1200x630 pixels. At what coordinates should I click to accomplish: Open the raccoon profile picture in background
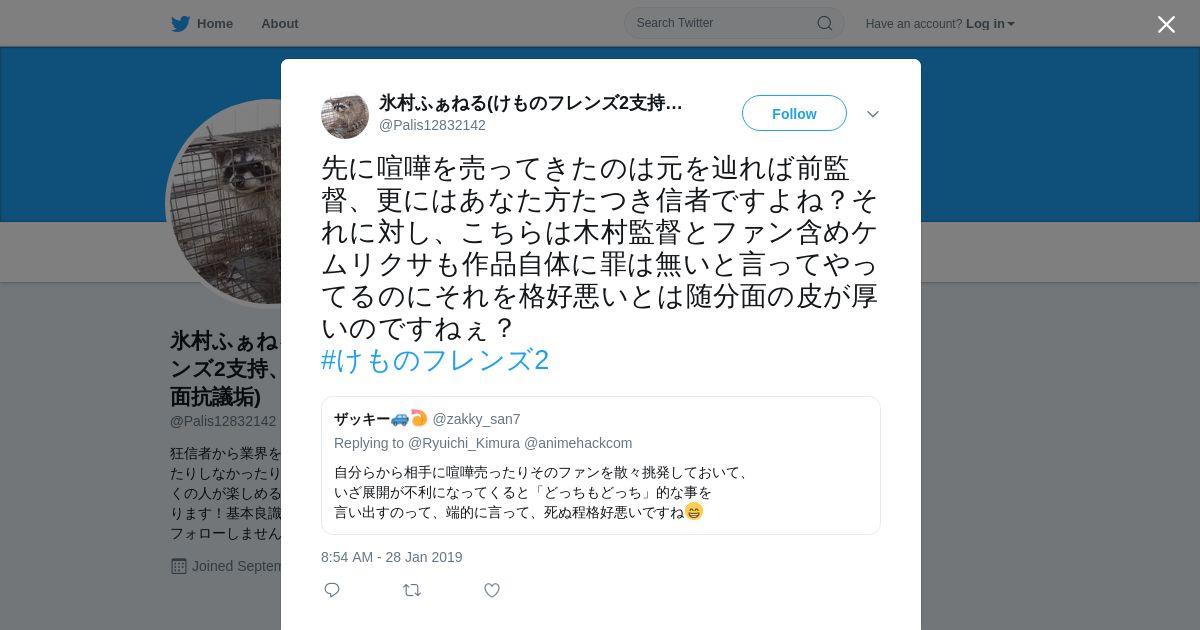pos(225,204)
